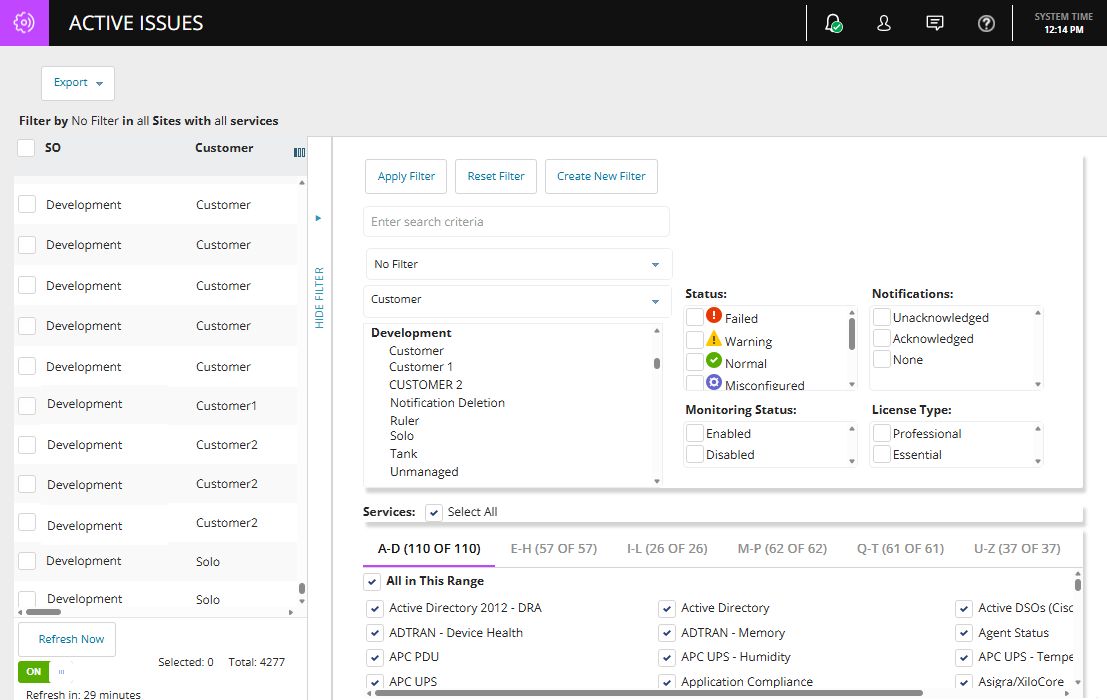1107x700 pixels.
Task: Open the notifications bell icon
Action: [832, 23]
